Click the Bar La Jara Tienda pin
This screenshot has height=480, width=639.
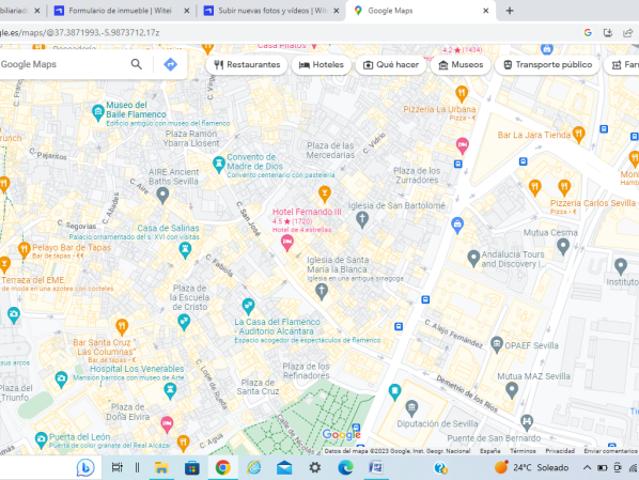[579, 134]
